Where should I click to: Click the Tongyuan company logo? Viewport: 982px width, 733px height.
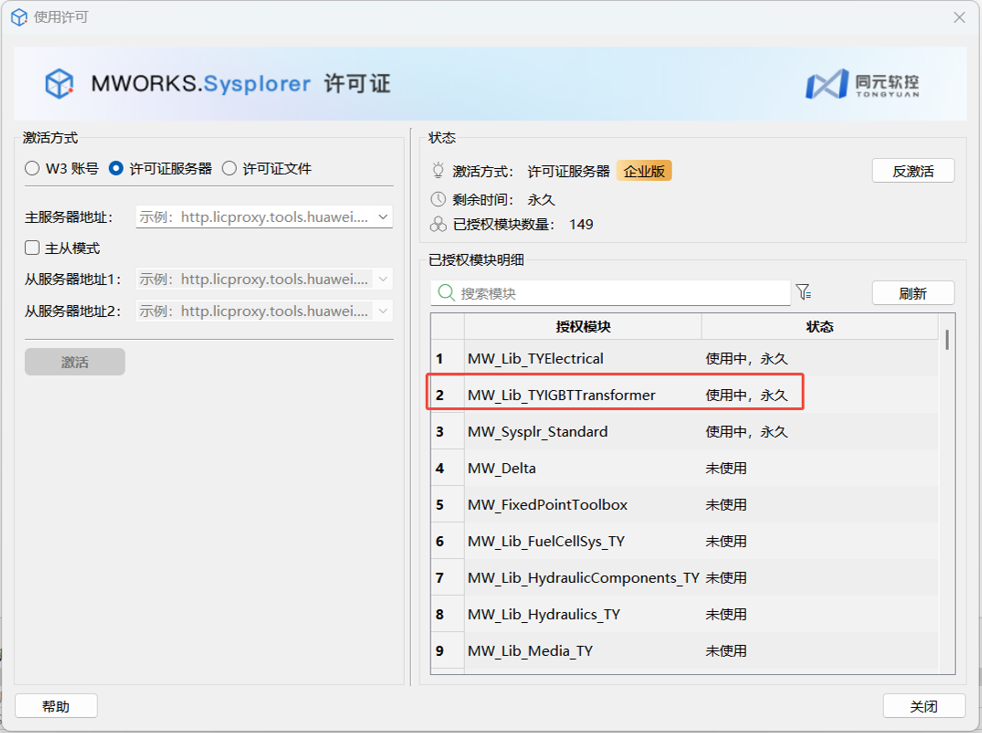point(862,84)
